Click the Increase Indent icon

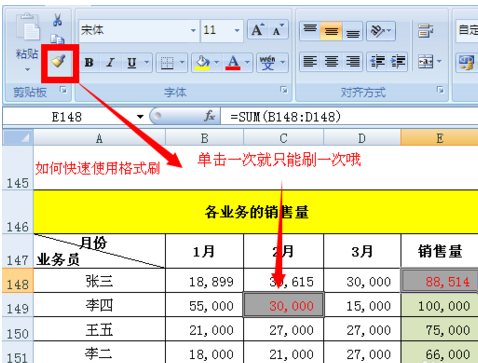[397, 62]
